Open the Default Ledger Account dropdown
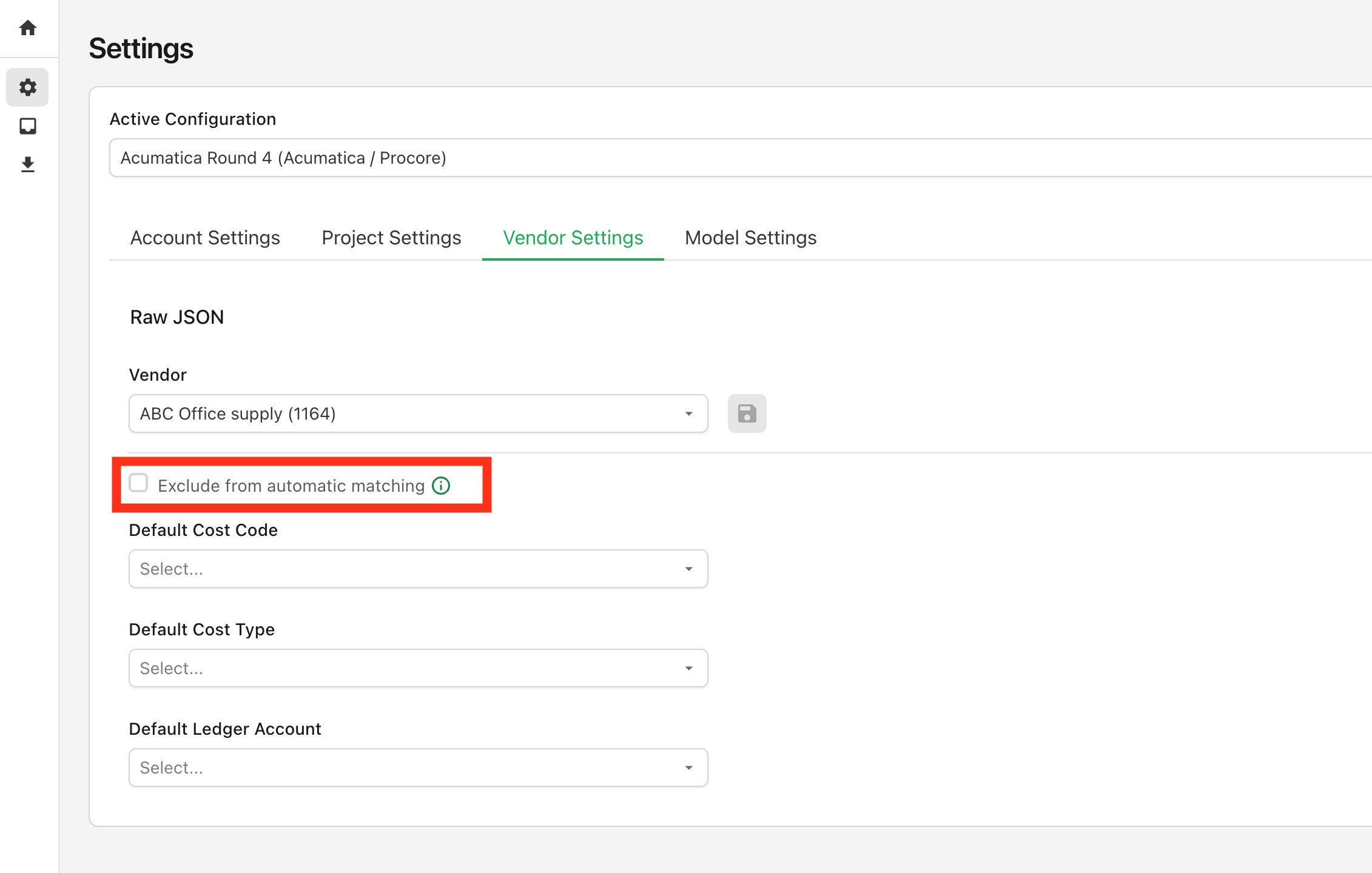This screenshot has height=873, width=1372. click(418, 768)
